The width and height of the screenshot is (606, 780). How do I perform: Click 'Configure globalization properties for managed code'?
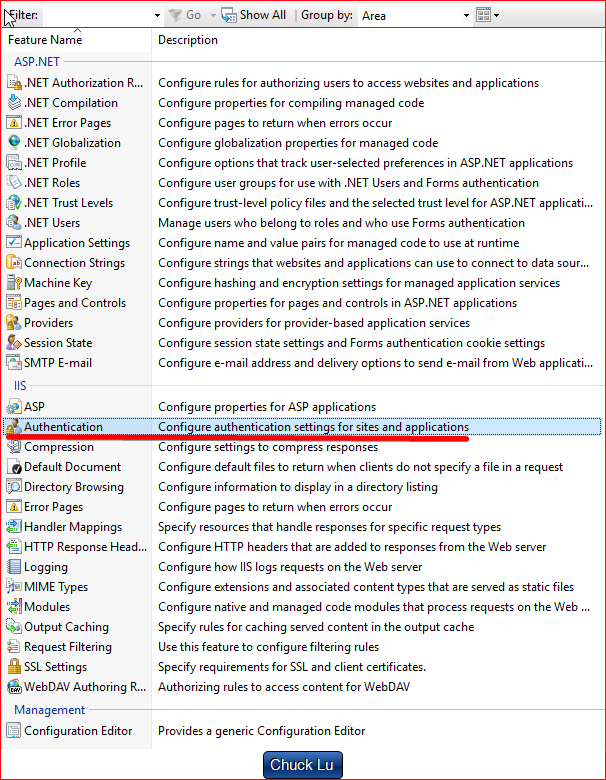click(298, 143)
